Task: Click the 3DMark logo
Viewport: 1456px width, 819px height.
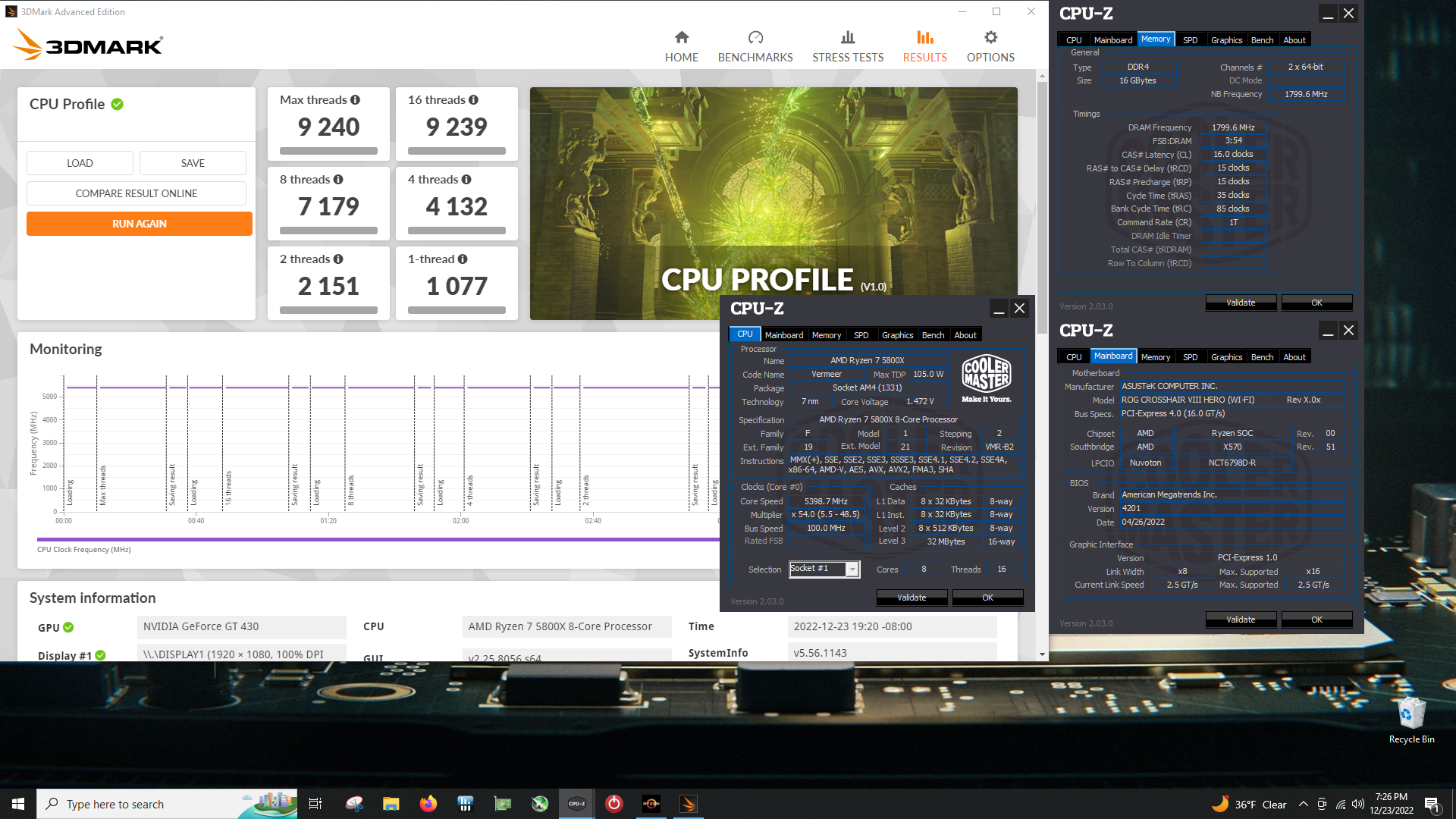Action: 88,45
